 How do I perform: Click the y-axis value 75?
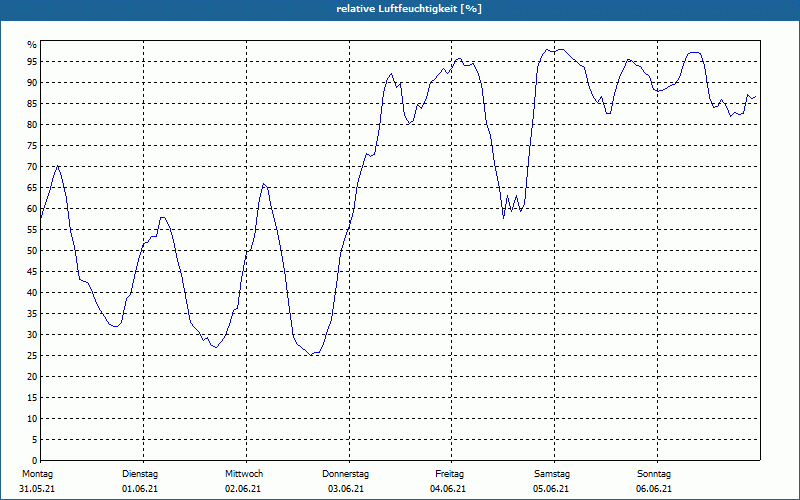point(32,146)
